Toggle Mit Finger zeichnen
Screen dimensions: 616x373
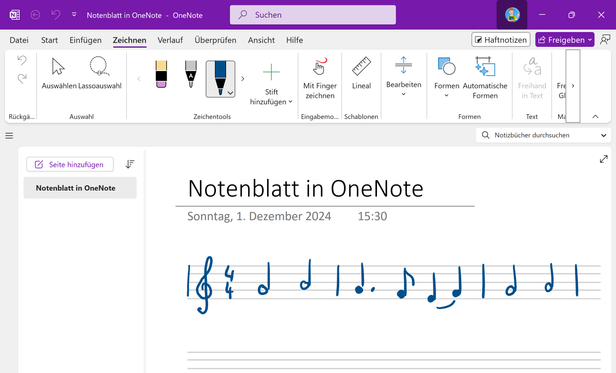[320, 79]
